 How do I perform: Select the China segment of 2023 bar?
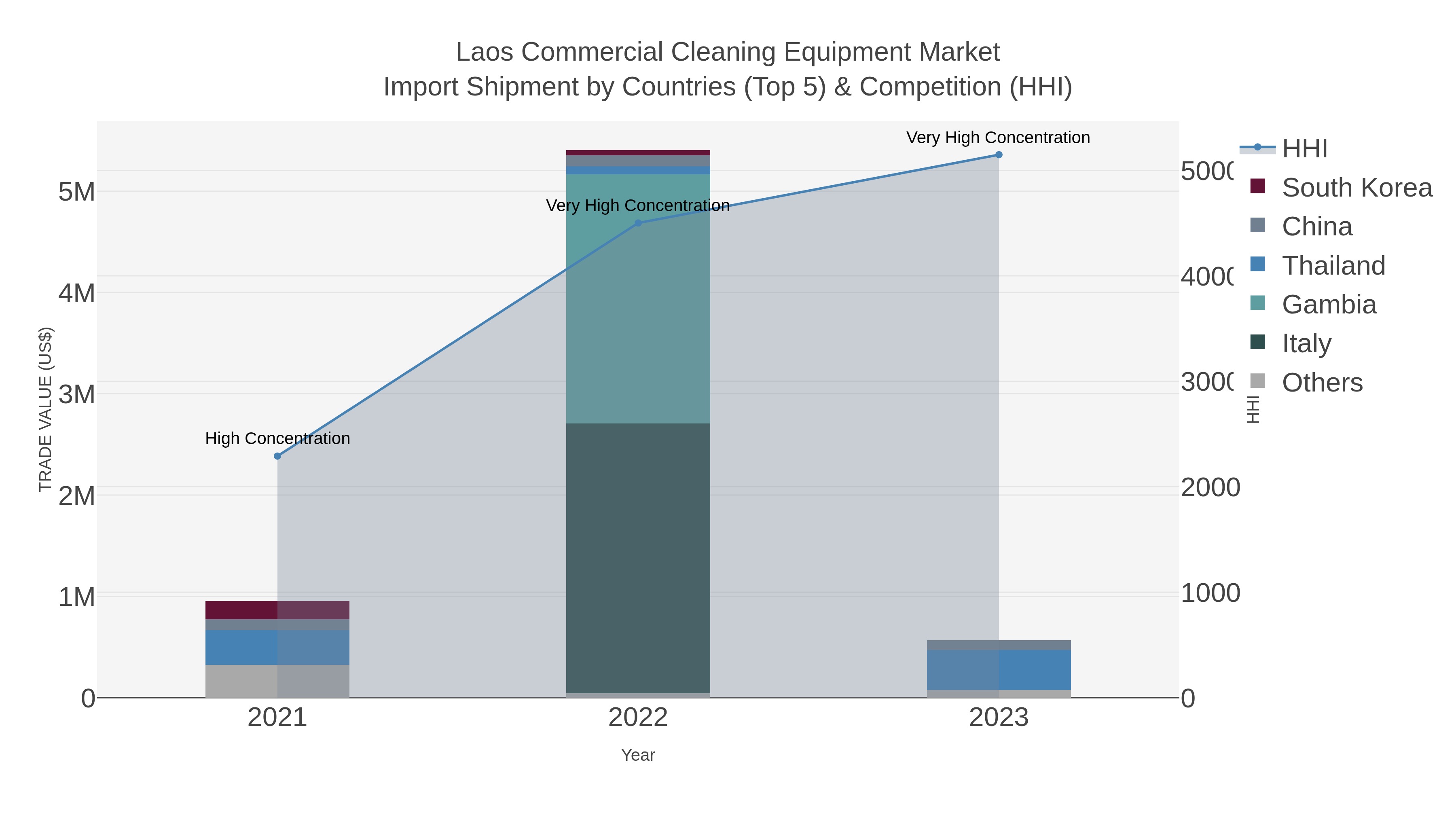pos(999,645)
